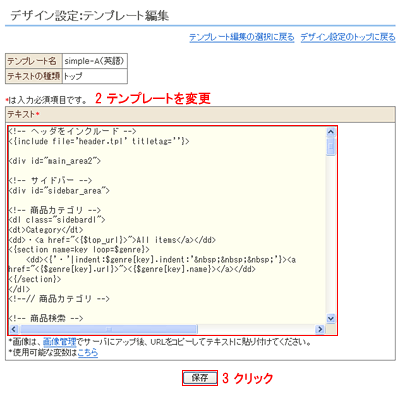Click the テキストの種類 label cell
400x401 pixels.
click(x=34, y=76)
